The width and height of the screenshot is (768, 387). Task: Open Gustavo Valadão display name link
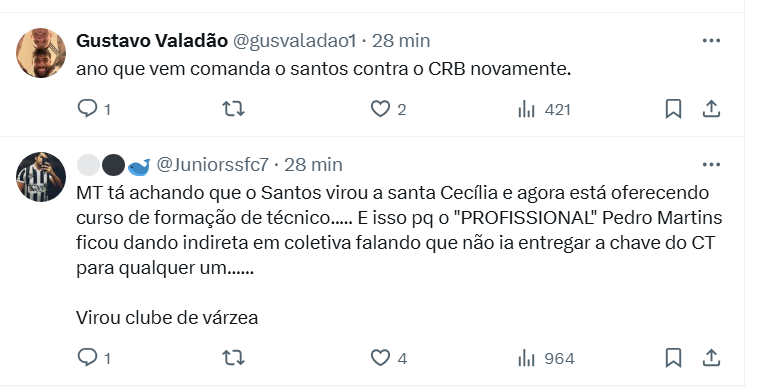[152, 41]
